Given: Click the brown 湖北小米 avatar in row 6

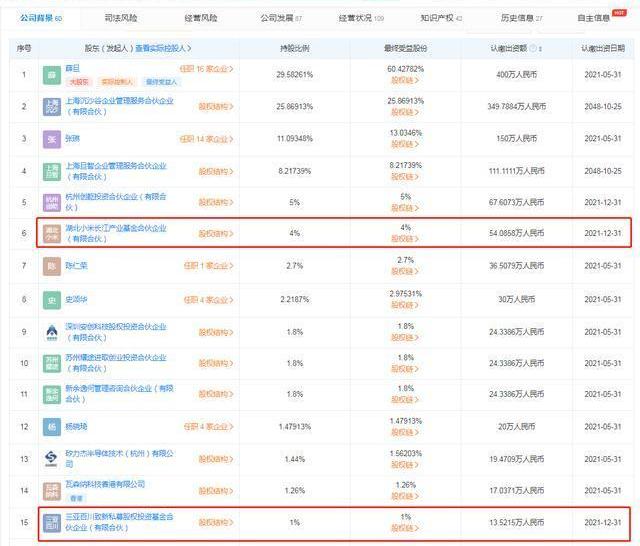Looking at the screenshot, I should tap(52, 233).
